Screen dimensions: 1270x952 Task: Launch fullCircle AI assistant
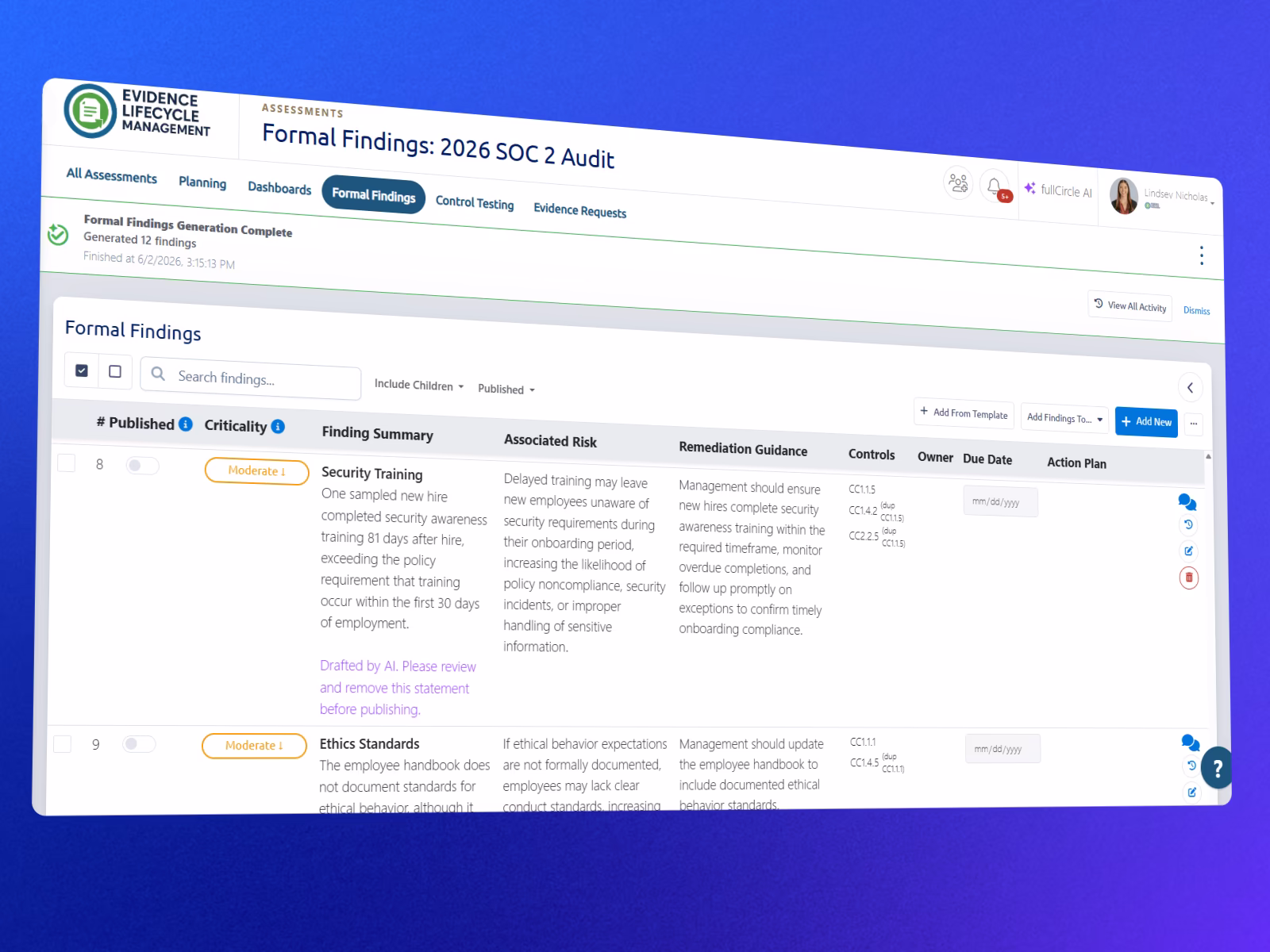(1059, 190)
